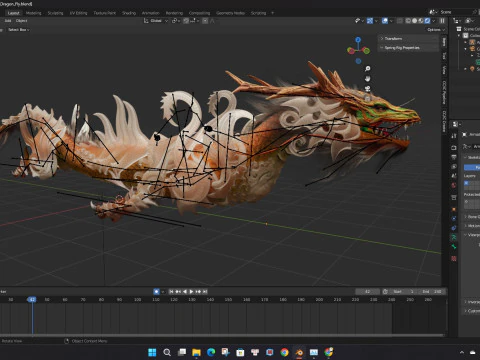Screen dimensions: 480x360
Task: Open the Animation workspace tab
Action: (151, 13)
